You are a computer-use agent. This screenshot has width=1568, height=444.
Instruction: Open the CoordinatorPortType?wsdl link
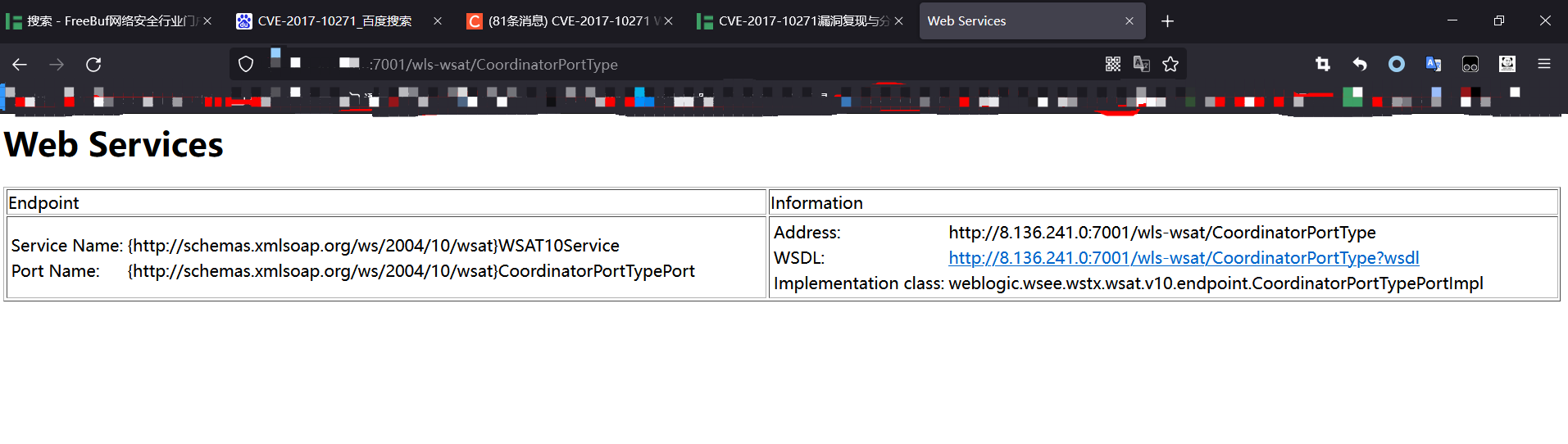(x=1184, y=258)
